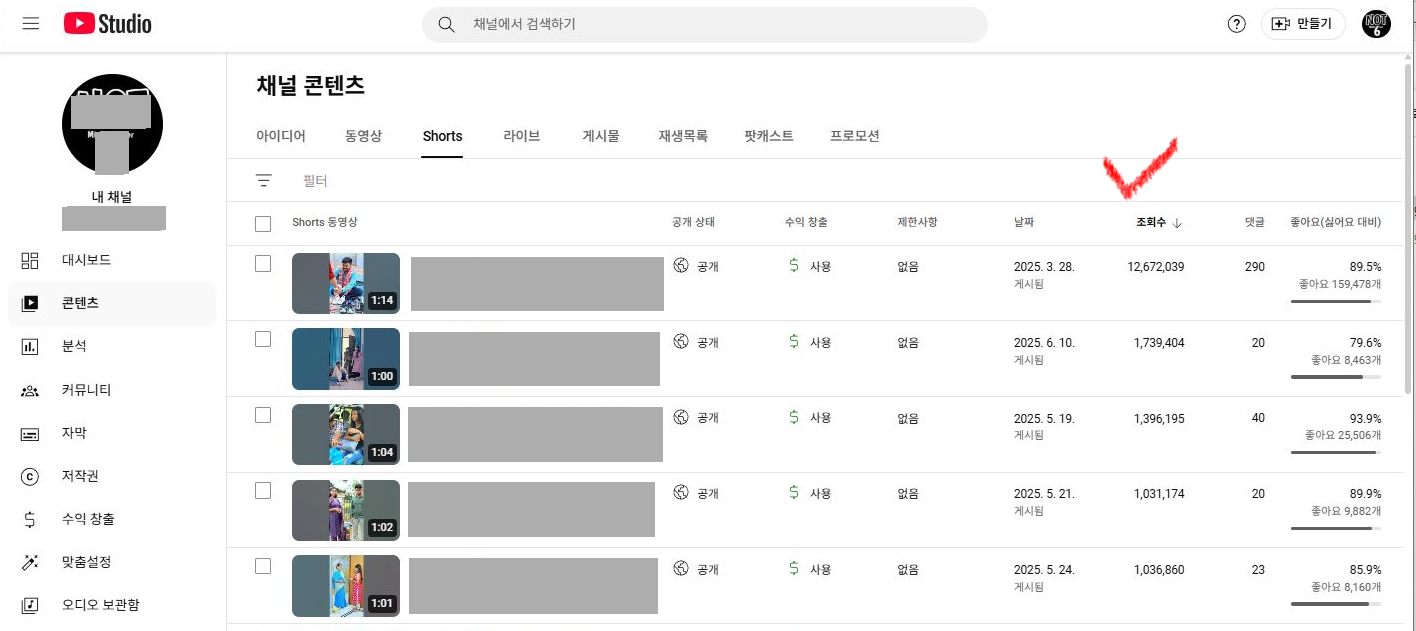This screenshot has height=631, width=1416.
Task: Click the like ratio bar for 89.5%
Action: 1335,301
